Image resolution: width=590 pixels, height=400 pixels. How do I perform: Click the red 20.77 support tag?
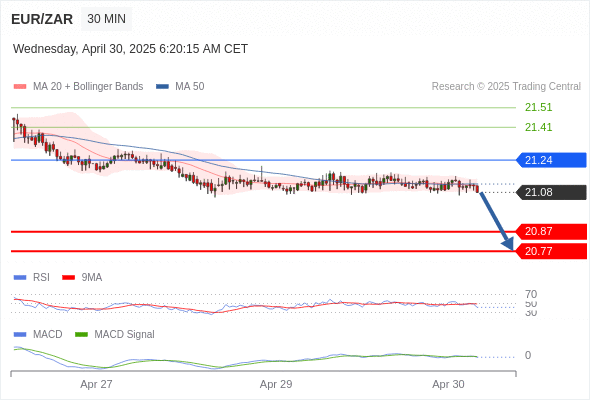click(x=551, y=251)
